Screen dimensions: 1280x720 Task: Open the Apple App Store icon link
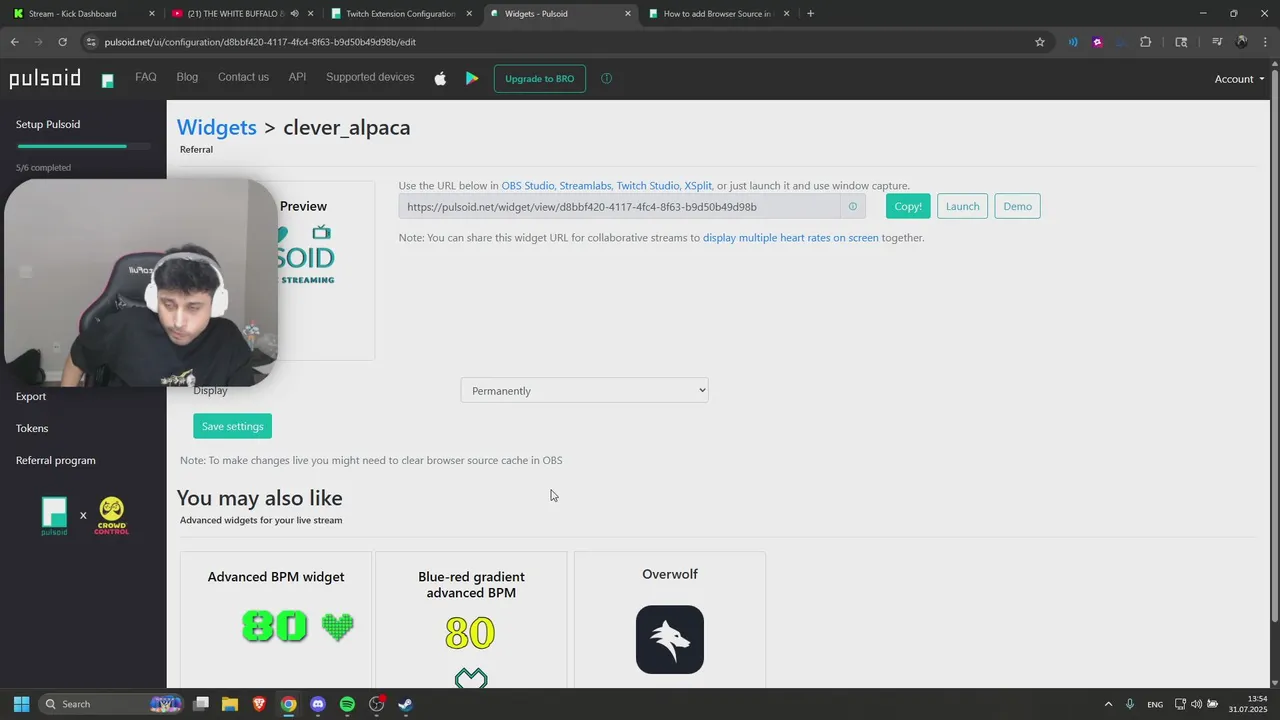(440, 78)
